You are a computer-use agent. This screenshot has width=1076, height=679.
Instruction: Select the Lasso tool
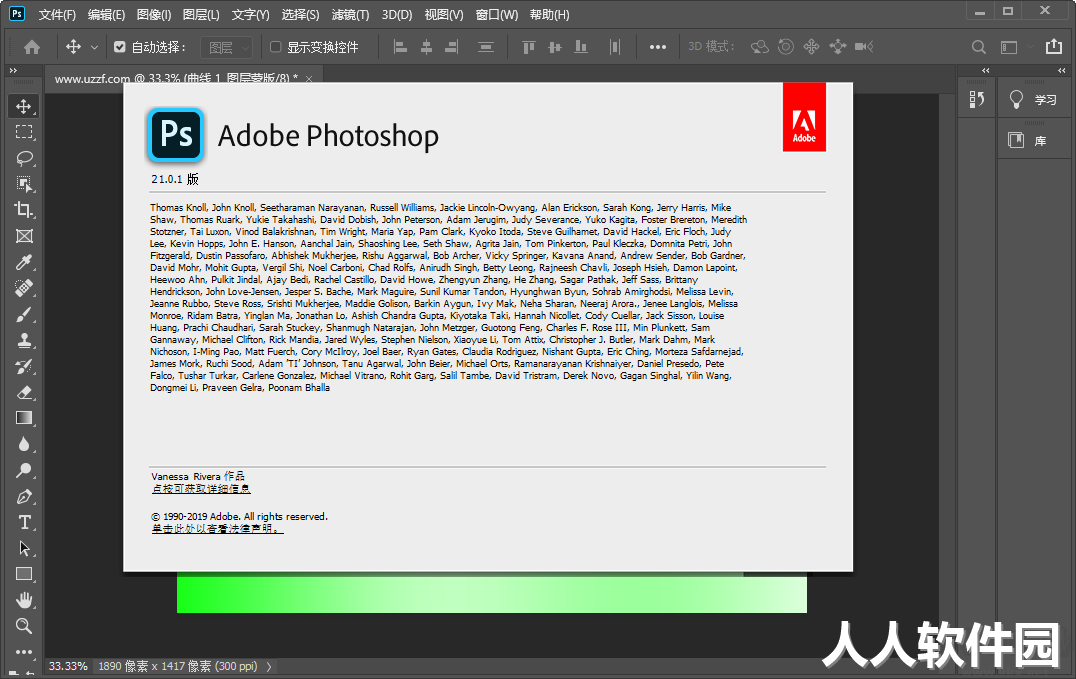click(24, 159)
